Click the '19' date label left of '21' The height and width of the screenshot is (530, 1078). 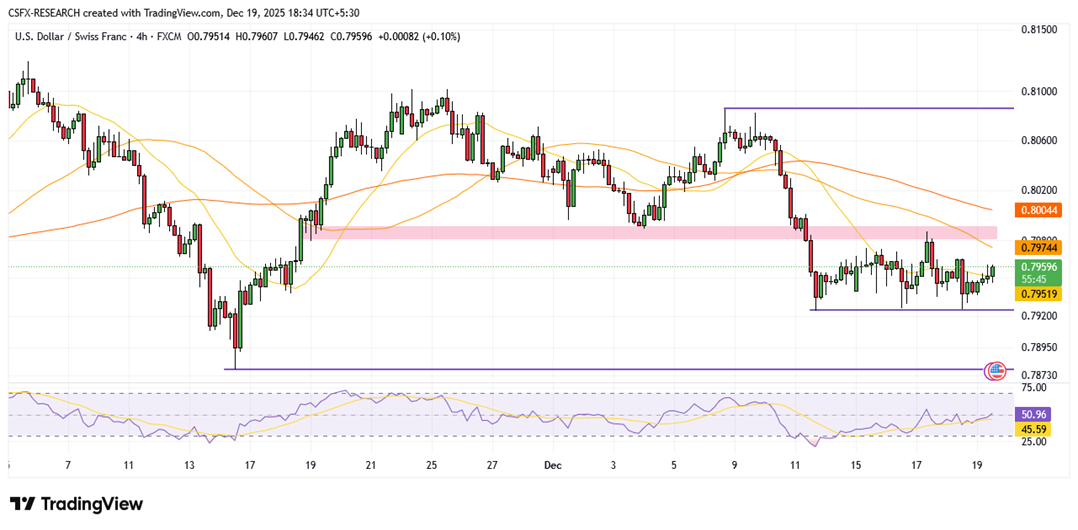point(311,465)
